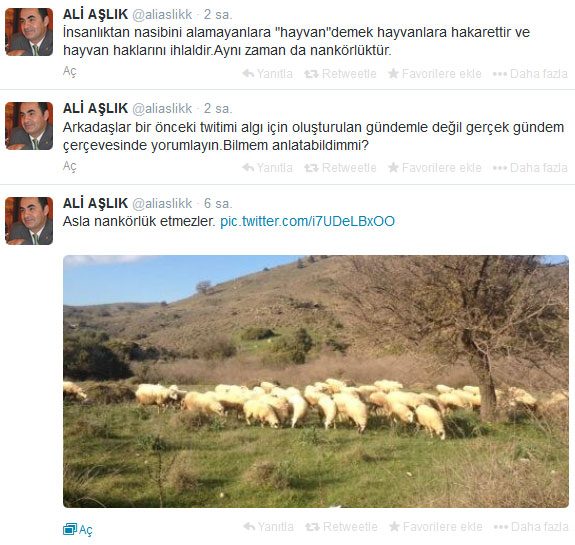Open ALİ AŞLIK name on second tweet

[95, 108]
